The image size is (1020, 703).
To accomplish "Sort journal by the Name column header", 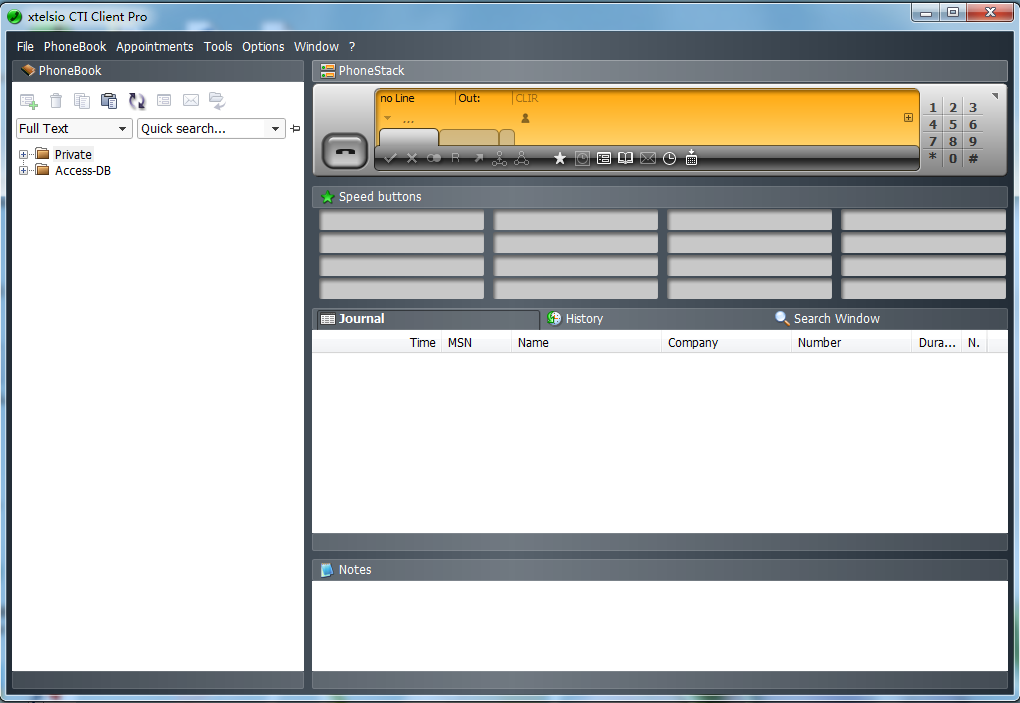I will [x=587, y=343].
